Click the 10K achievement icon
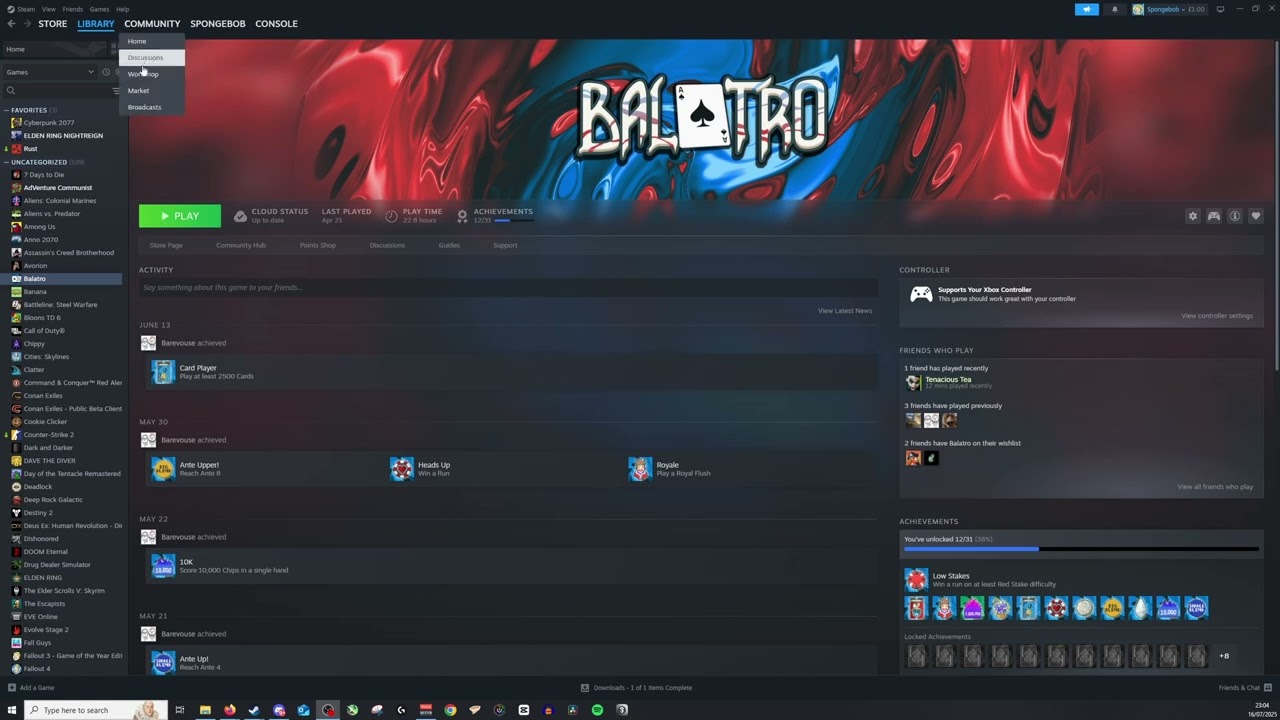 coord(163,566)
